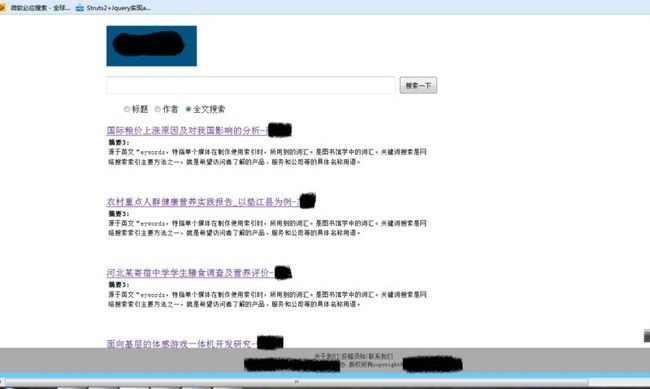Screen dimensions: 650x389
Task: Click the horizontal scrollbar at the bottom
Action: tap(296, 382)
